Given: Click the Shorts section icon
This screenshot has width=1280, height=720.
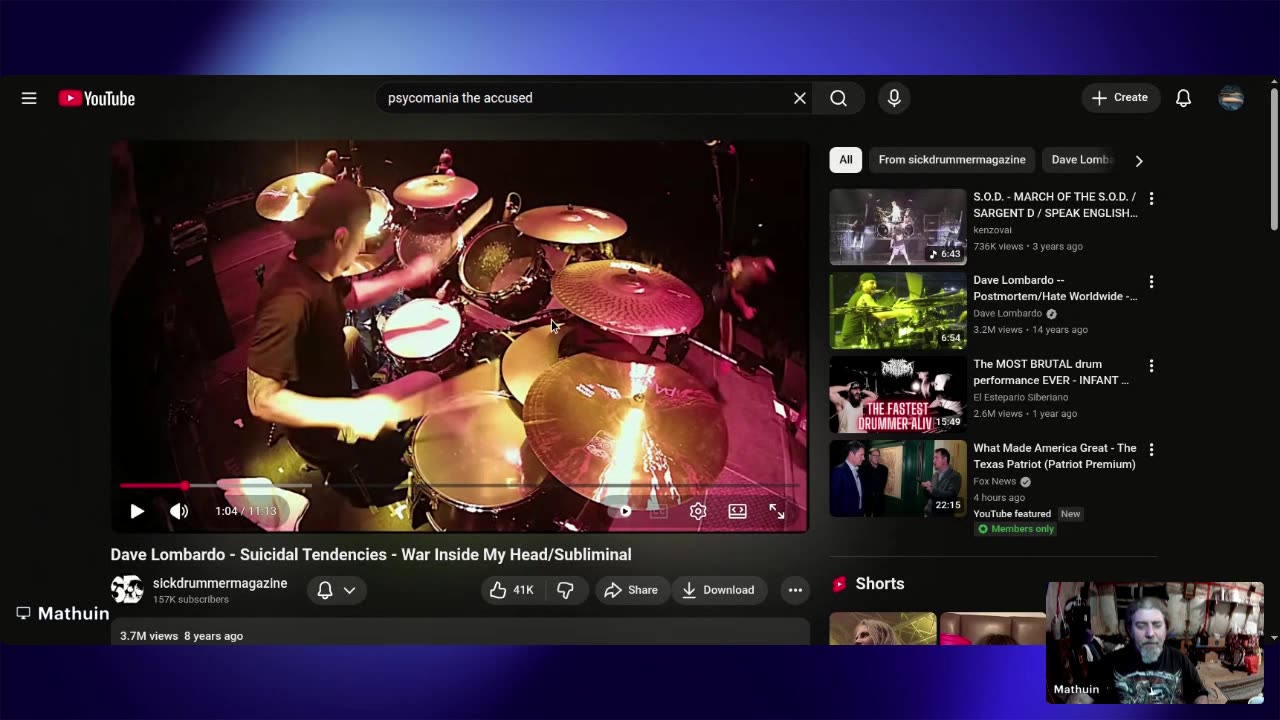Looking at the screenshot, I should click(839, 584).
